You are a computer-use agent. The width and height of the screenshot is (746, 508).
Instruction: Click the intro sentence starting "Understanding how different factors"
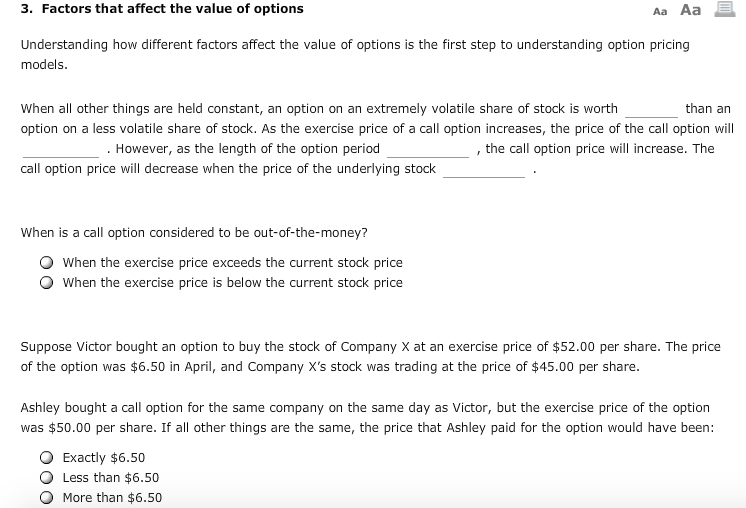355,54
